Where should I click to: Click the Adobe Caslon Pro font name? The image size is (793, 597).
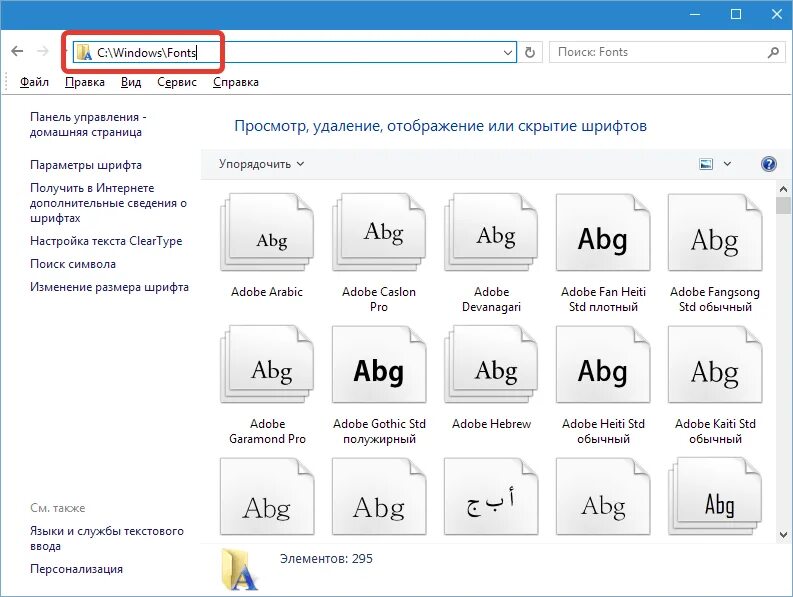tap(379, 299)
